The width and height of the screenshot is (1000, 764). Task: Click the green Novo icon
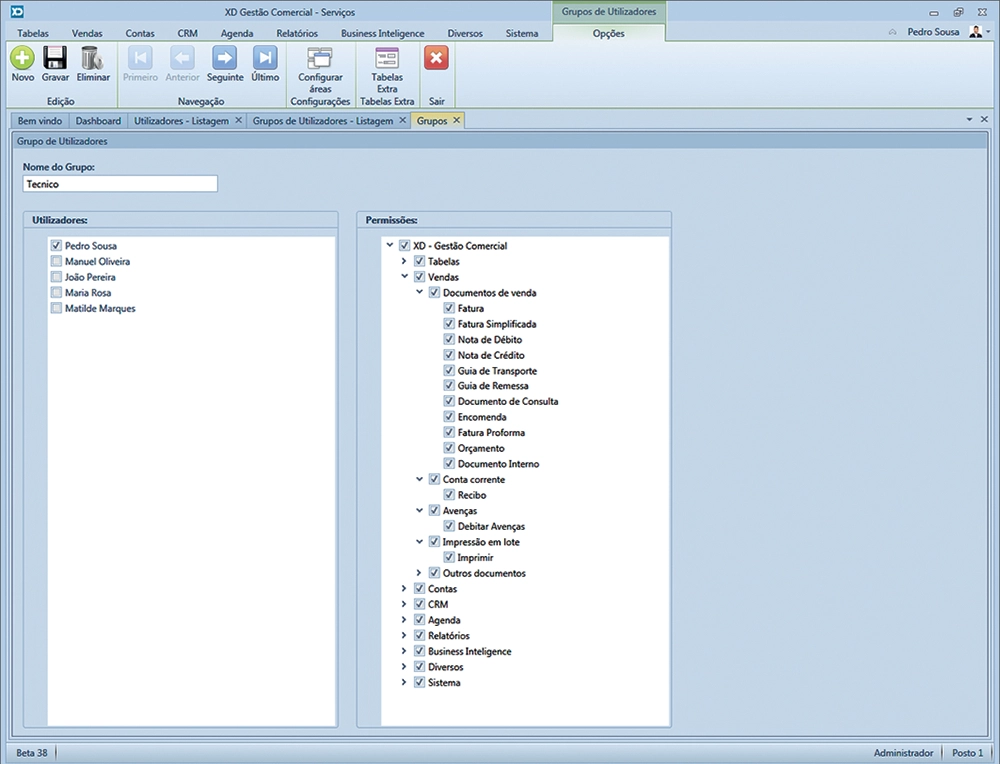coord(22,59)
